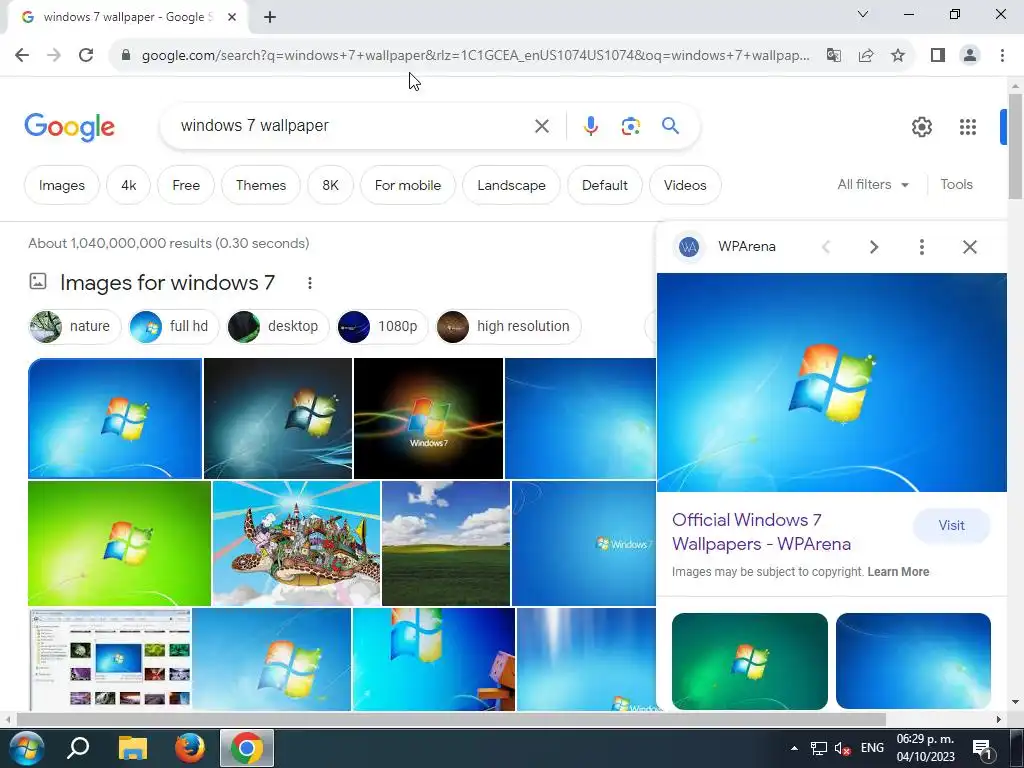Click the horizontal page scrollbar

451,720
